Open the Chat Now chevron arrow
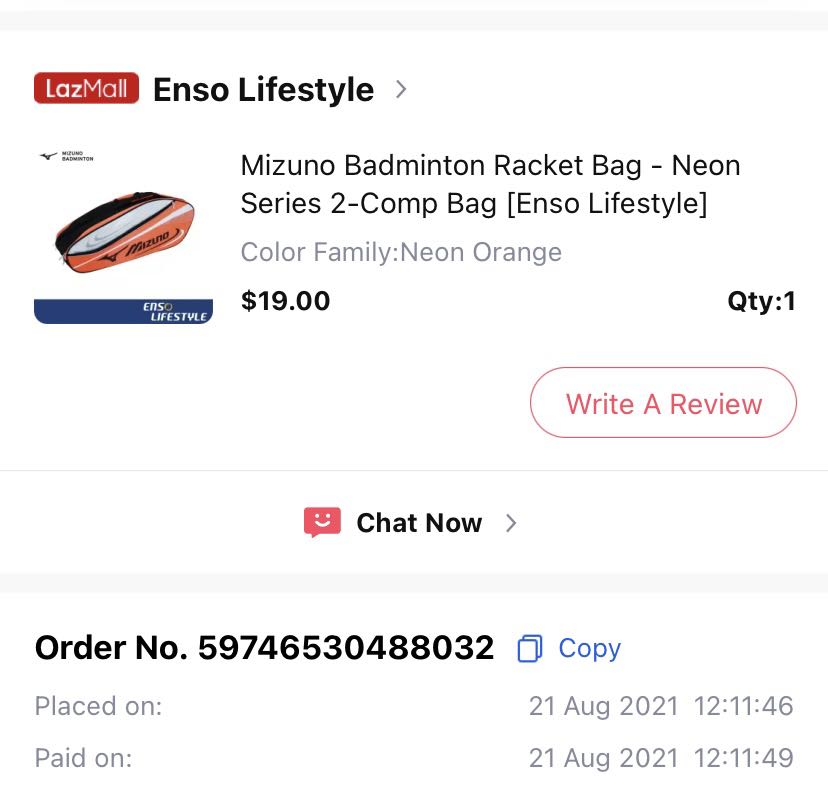Screen dimensions: 828x788 pyautogui.click(x=511, y=522)
